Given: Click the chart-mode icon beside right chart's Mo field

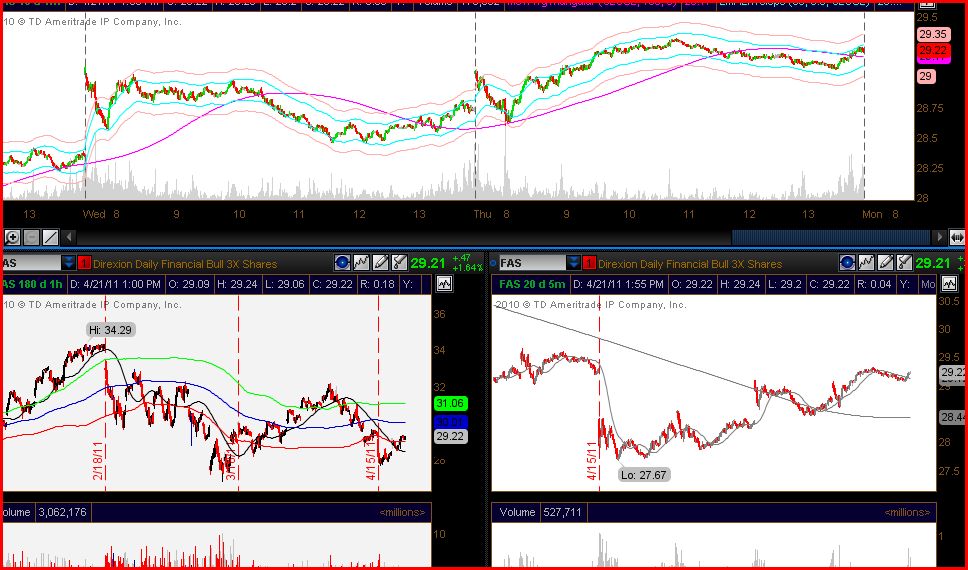Looking at the screenshot, I should [949, 284].
